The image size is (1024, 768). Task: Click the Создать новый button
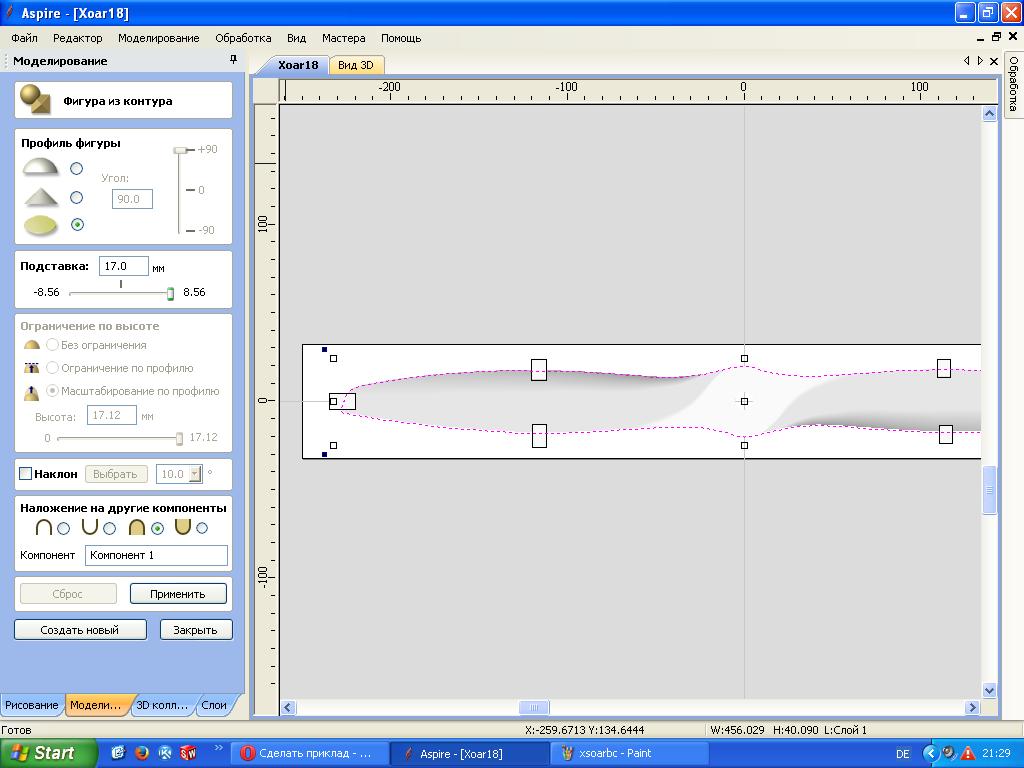[80, 630]
